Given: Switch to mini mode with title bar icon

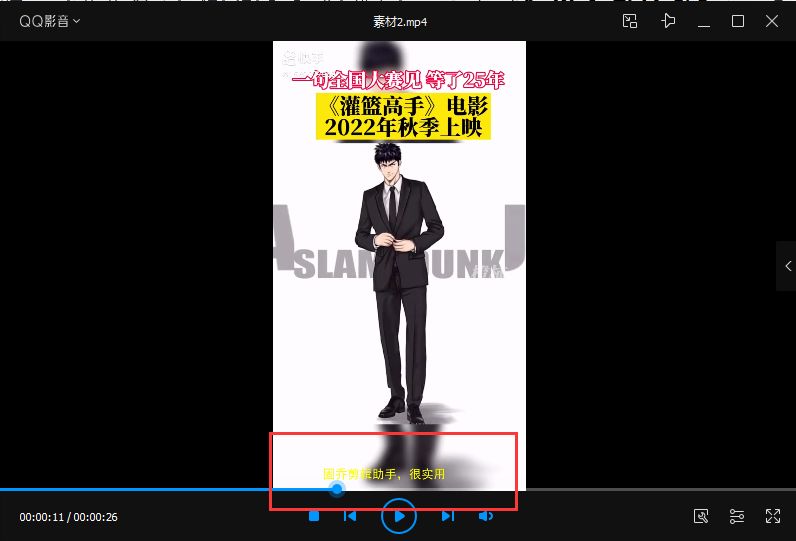Looking at the screenshot, I should [629, 21].
